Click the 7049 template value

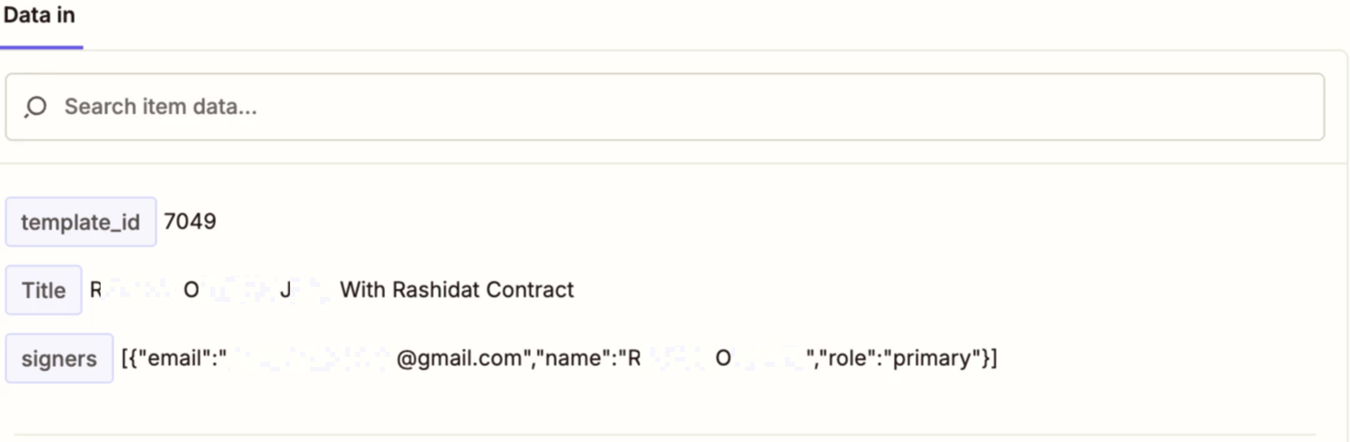tap(190, 221)
